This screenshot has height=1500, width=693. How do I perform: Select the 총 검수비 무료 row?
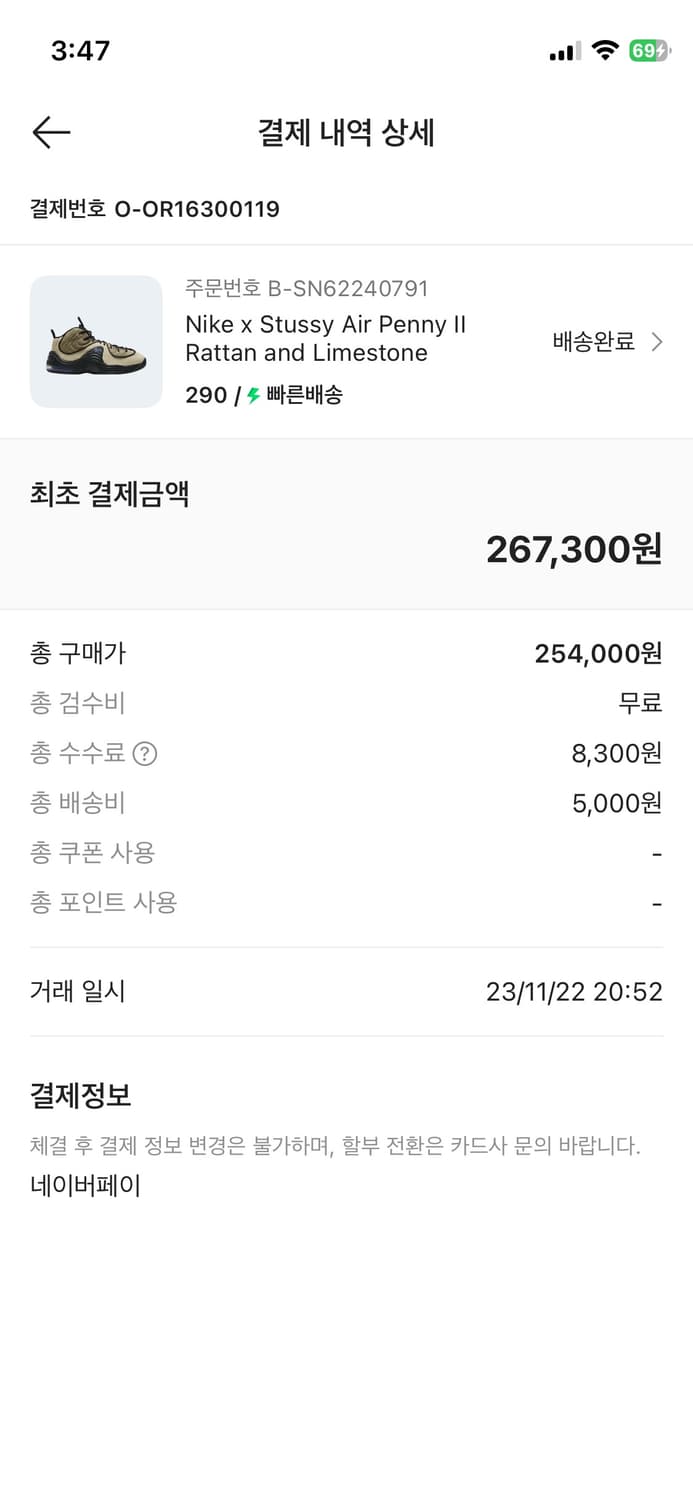[x=346, y=702]
